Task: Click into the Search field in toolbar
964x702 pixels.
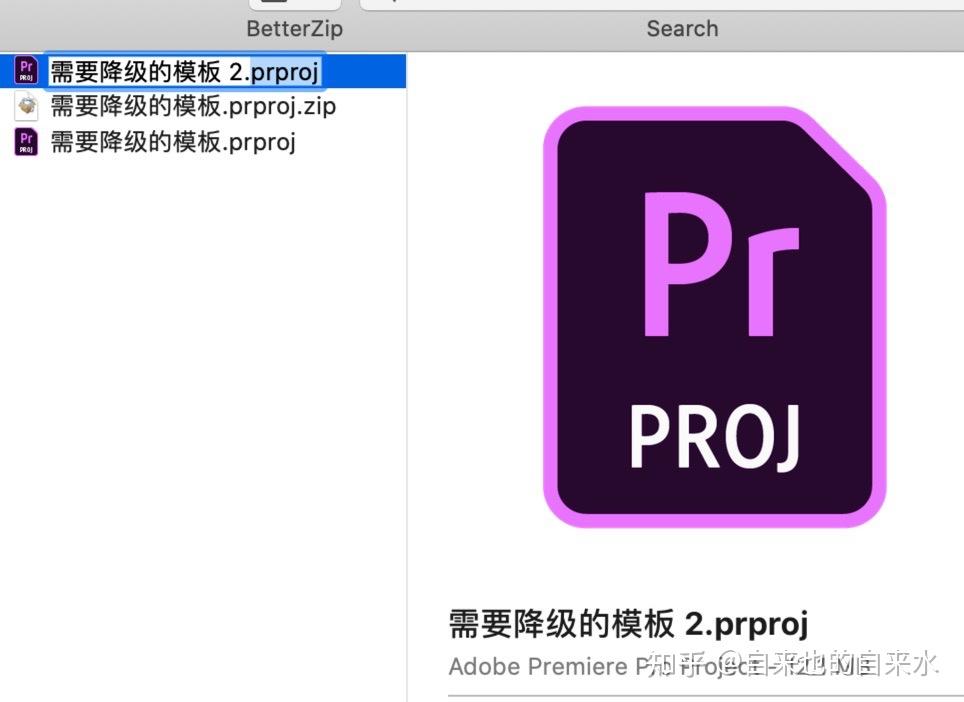Action: 662,4
